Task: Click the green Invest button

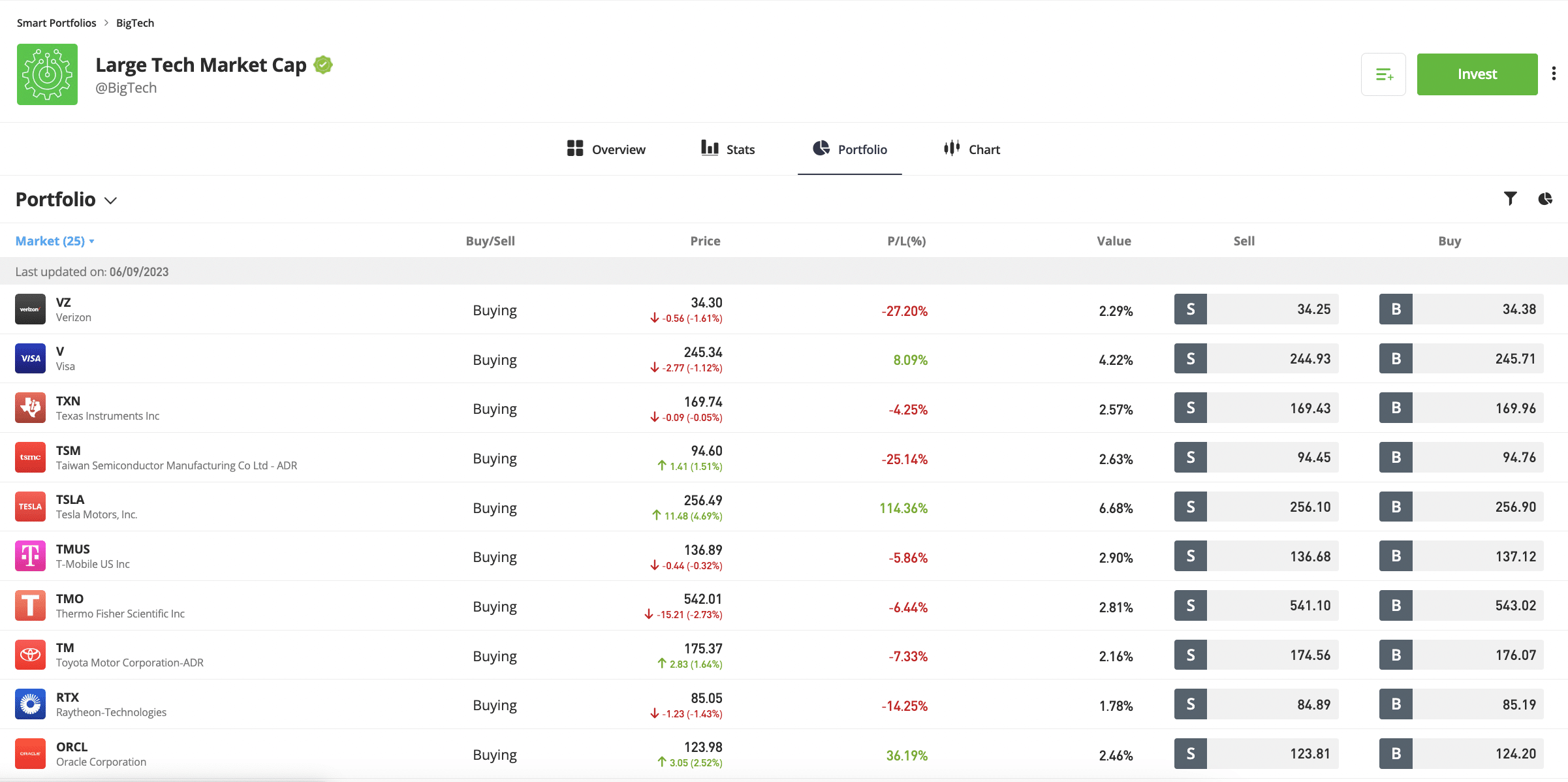Action: pos(1477,74)
